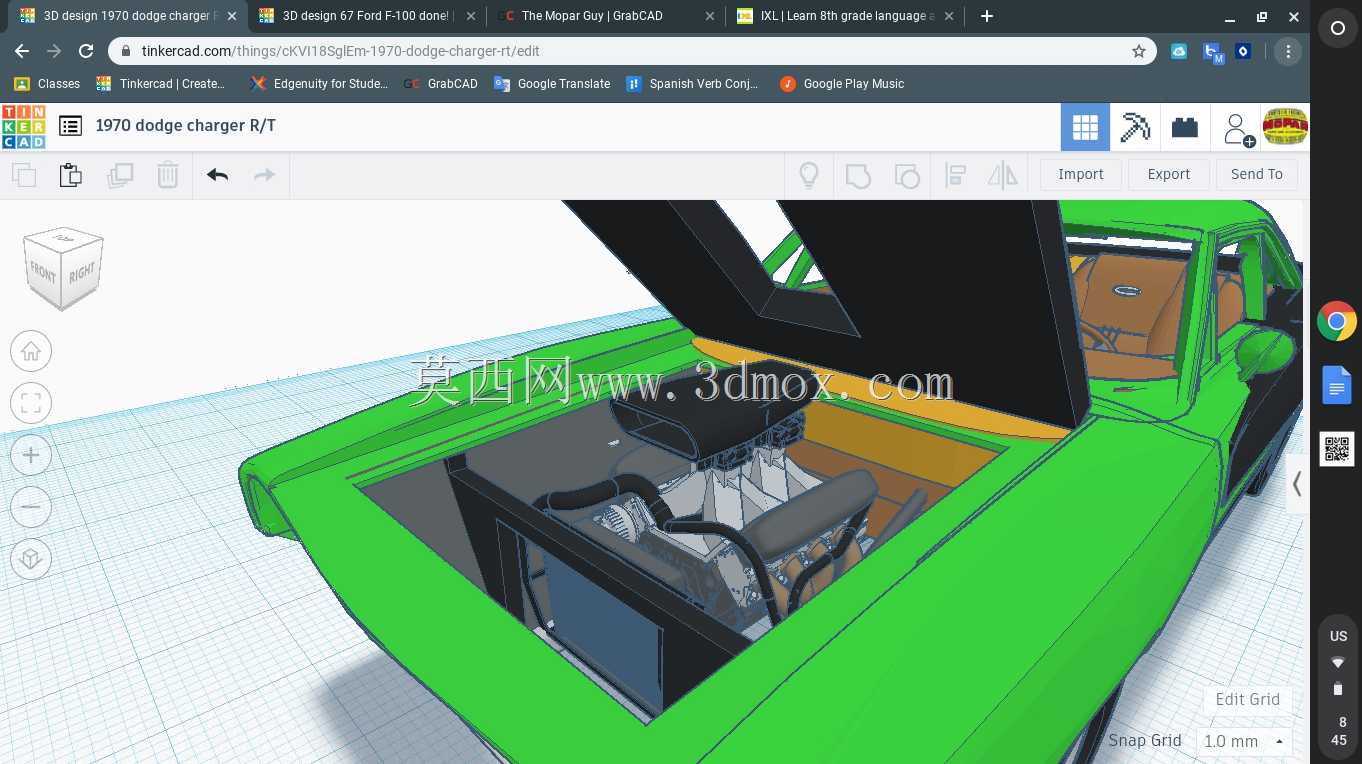Open the QR code app in shelf
The image size is (1362, 764).
(1337, 449)
